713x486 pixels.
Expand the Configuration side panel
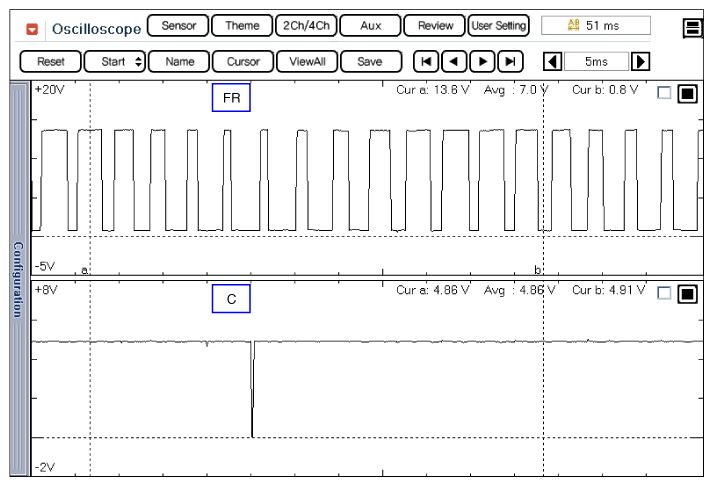(17, 279)
